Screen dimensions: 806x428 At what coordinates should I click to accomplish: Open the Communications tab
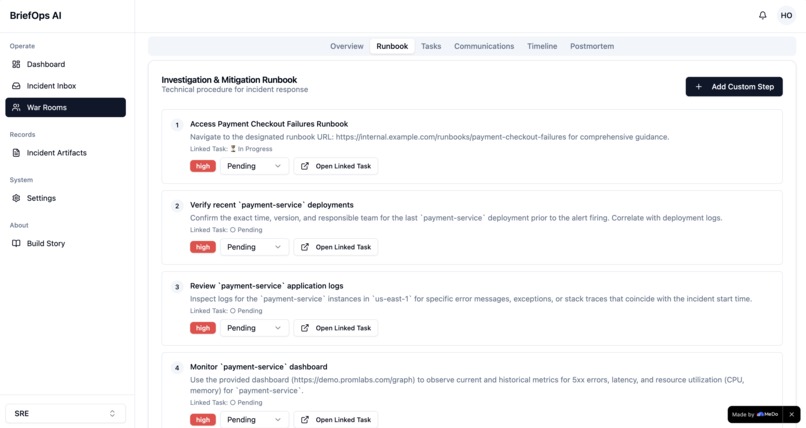(x=484, y=46)
